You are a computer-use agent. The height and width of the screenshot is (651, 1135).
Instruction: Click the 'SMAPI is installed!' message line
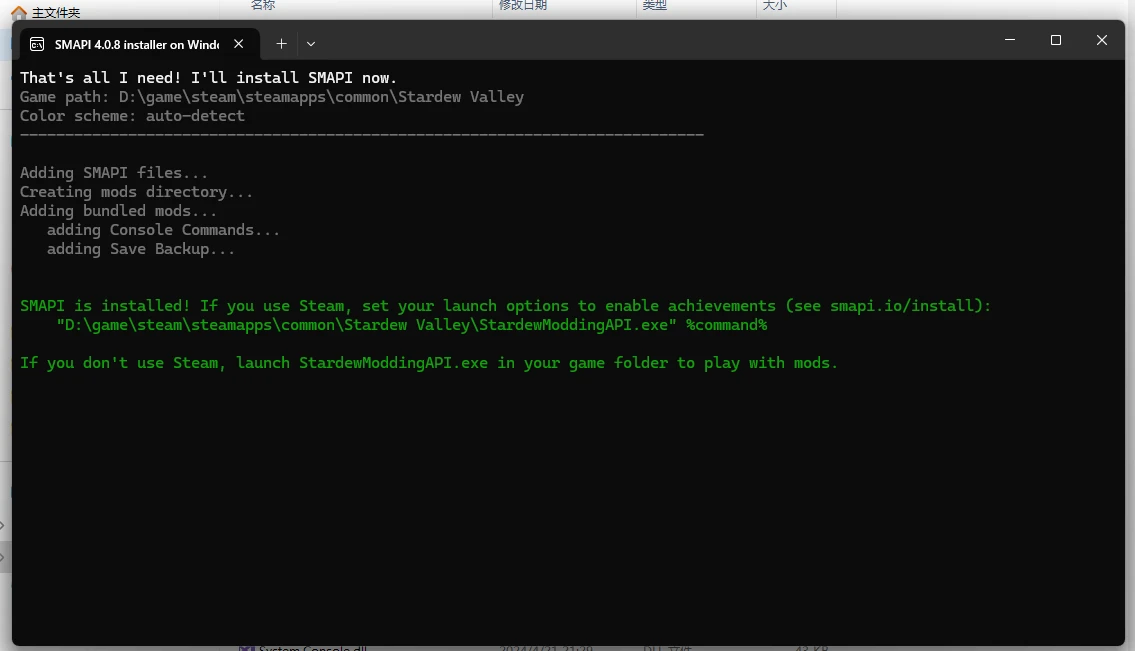click(505, 306)
